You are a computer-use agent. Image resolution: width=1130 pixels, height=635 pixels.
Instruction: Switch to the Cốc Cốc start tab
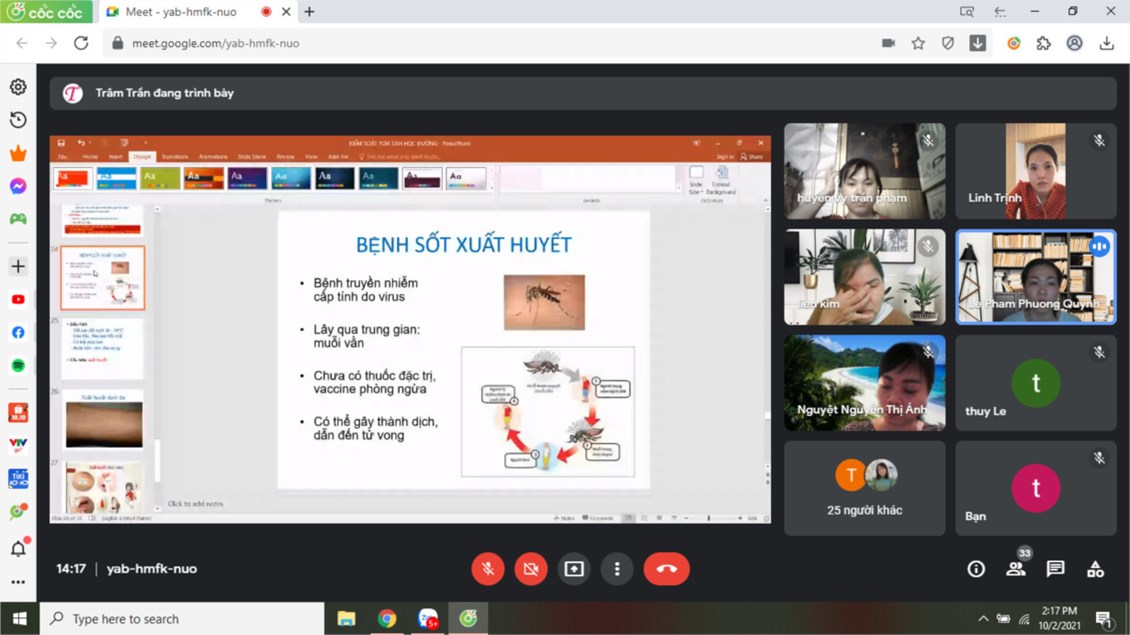pos(45,12)
